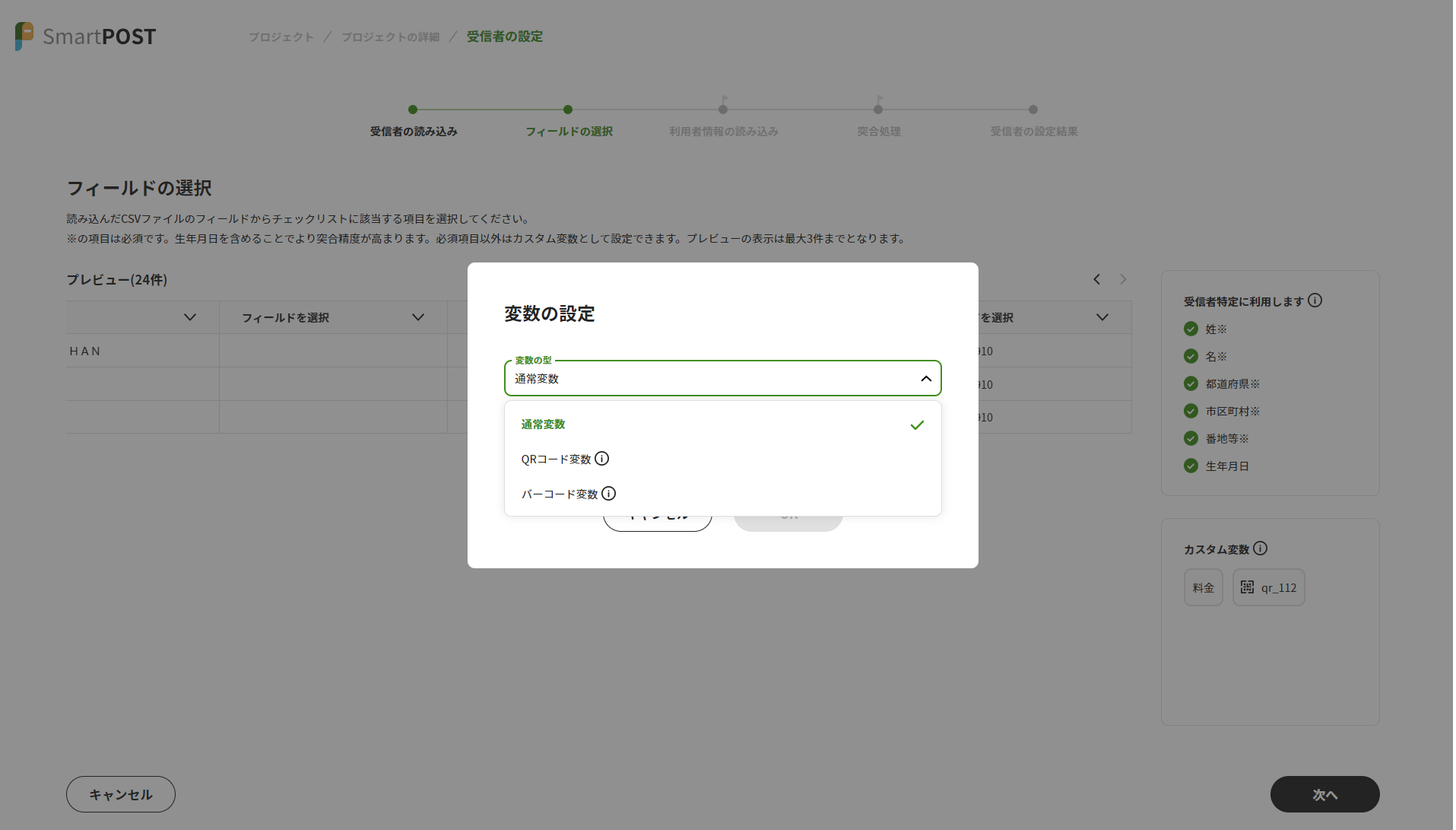The height and width of the screenshot is (830, 1456).
Task: Click the キャンセル button at bottom left
Action: point(121,794)
